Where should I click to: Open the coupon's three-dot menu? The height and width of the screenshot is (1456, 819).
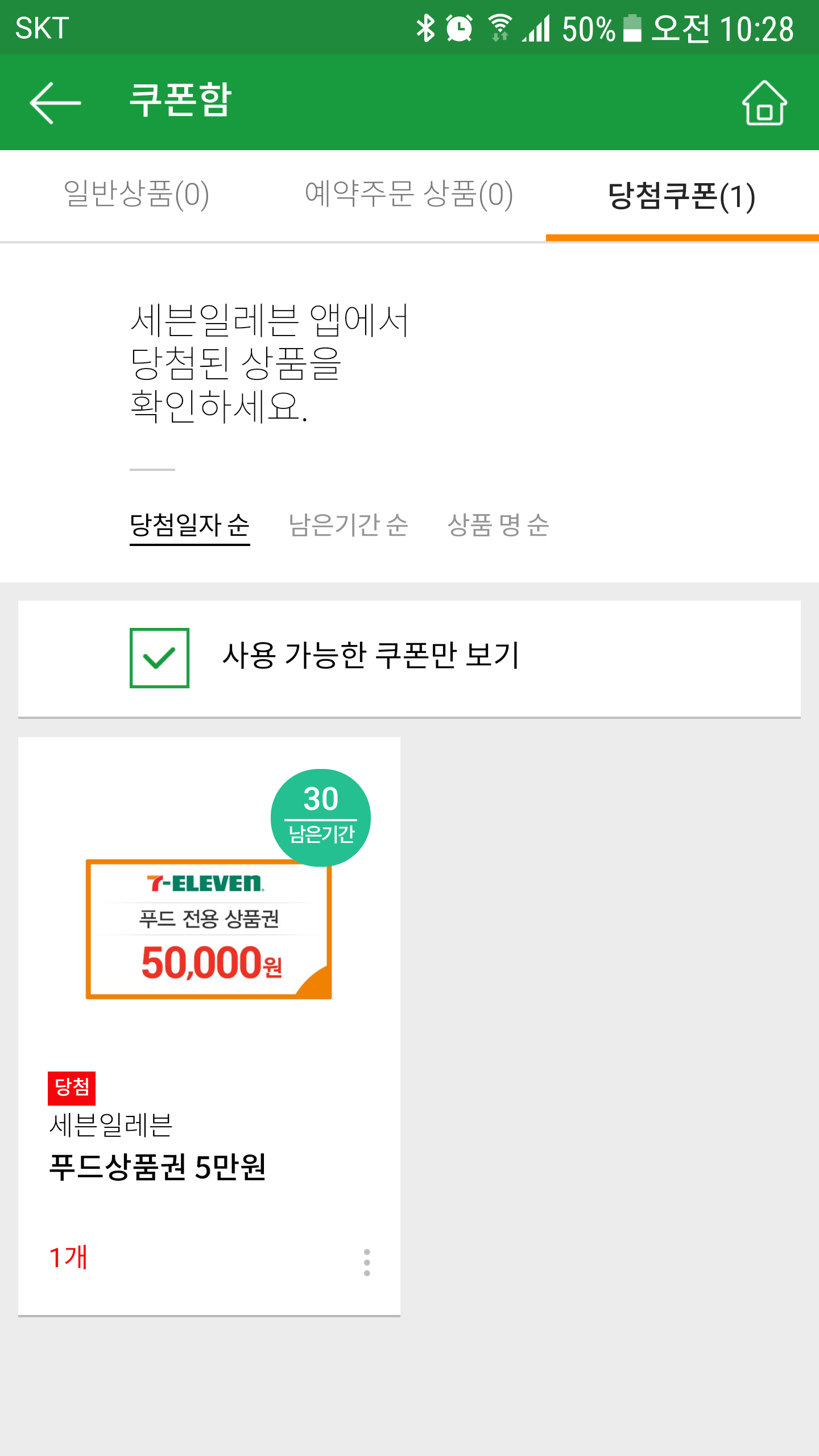[x=367, y=1262]
